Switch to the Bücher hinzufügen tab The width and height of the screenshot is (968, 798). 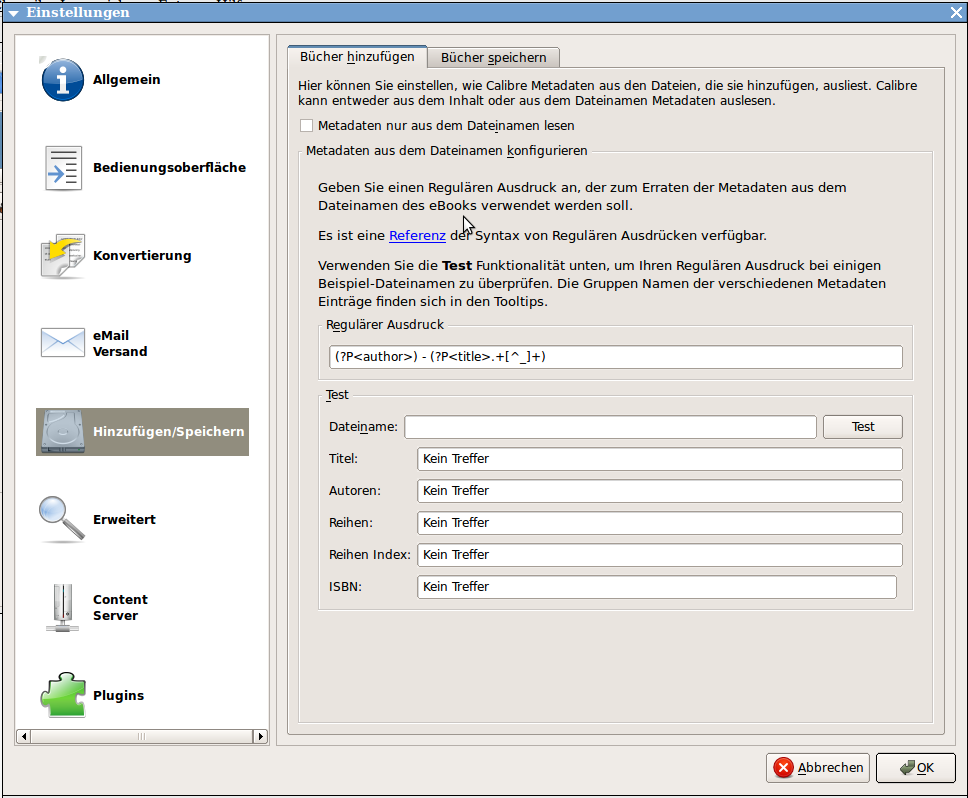tap(357, 57)
